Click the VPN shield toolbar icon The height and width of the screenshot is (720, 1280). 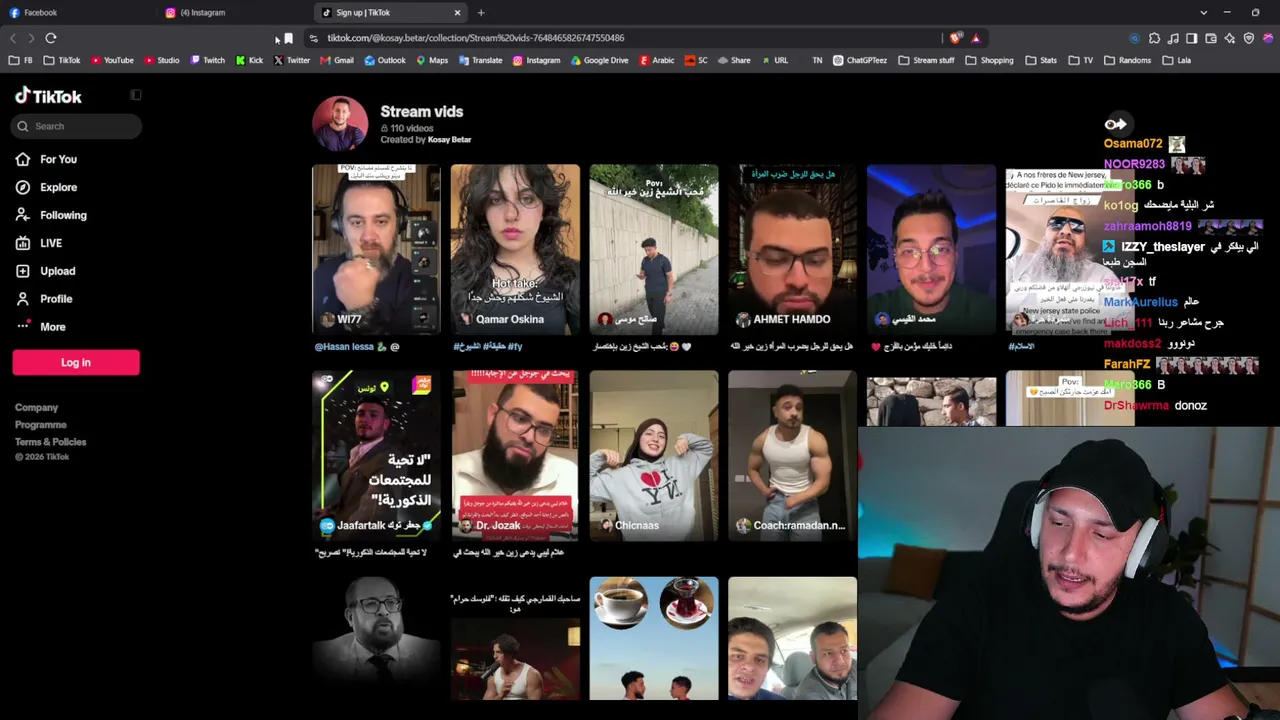(1249, 38)
